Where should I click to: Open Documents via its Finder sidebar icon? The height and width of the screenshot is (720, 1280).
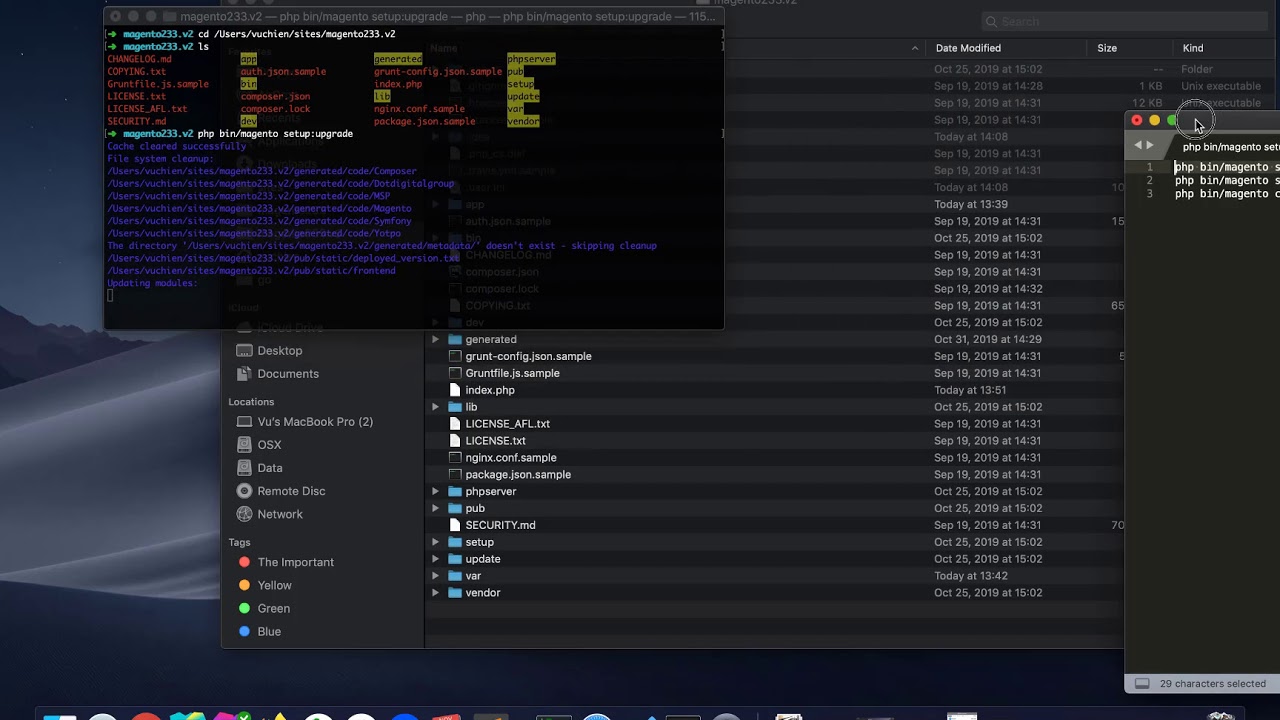[244, 374]
